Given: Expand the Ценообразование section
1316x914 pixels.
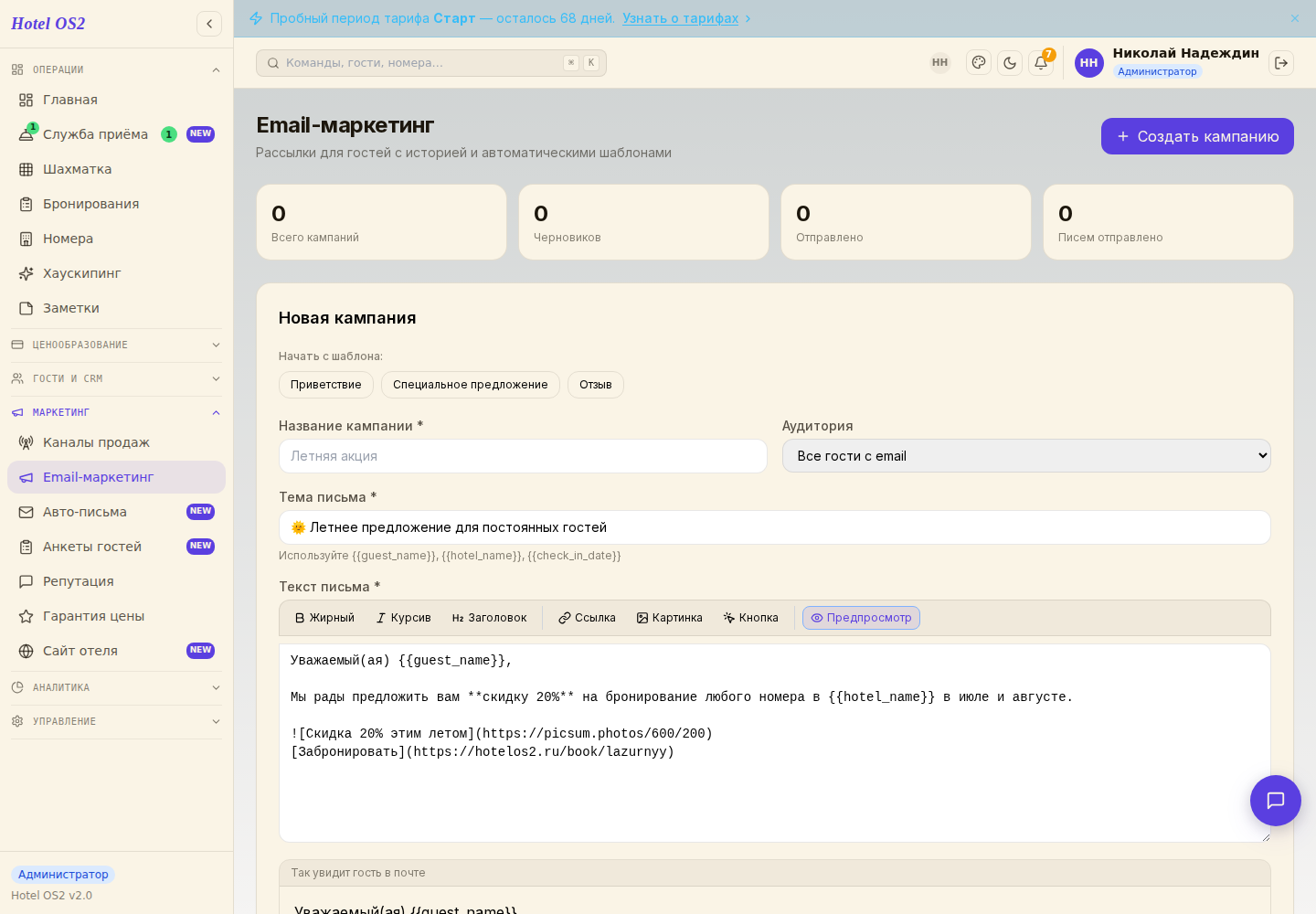Looking at the screenshot, I should tap(116, 345).
